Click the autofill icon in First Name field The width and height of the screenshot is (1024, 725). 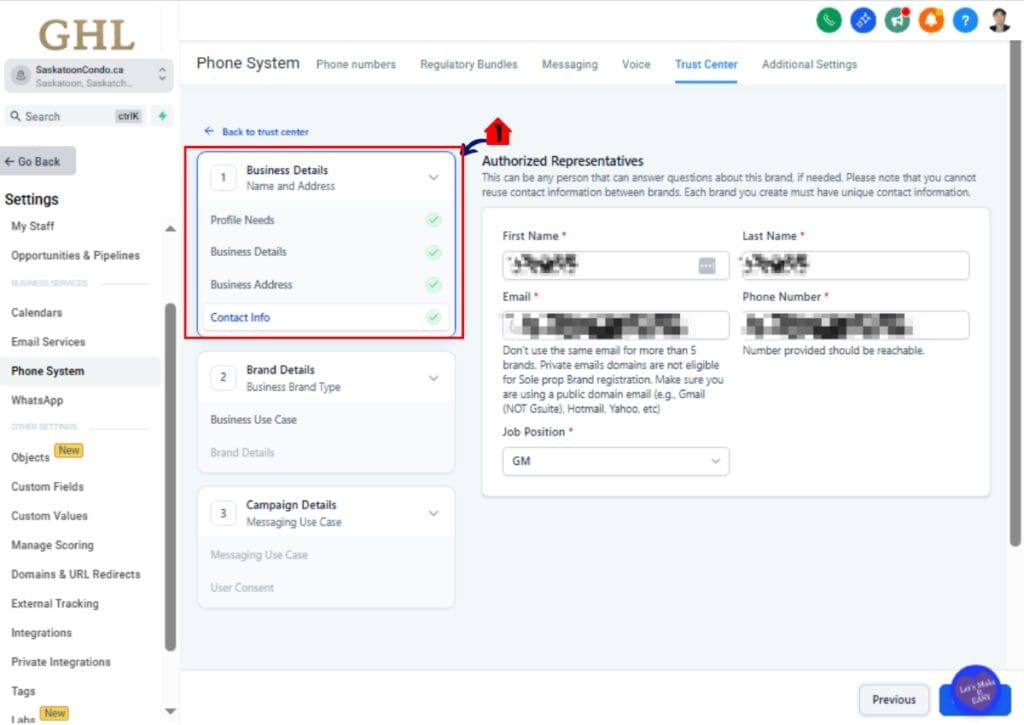point(707,265)
